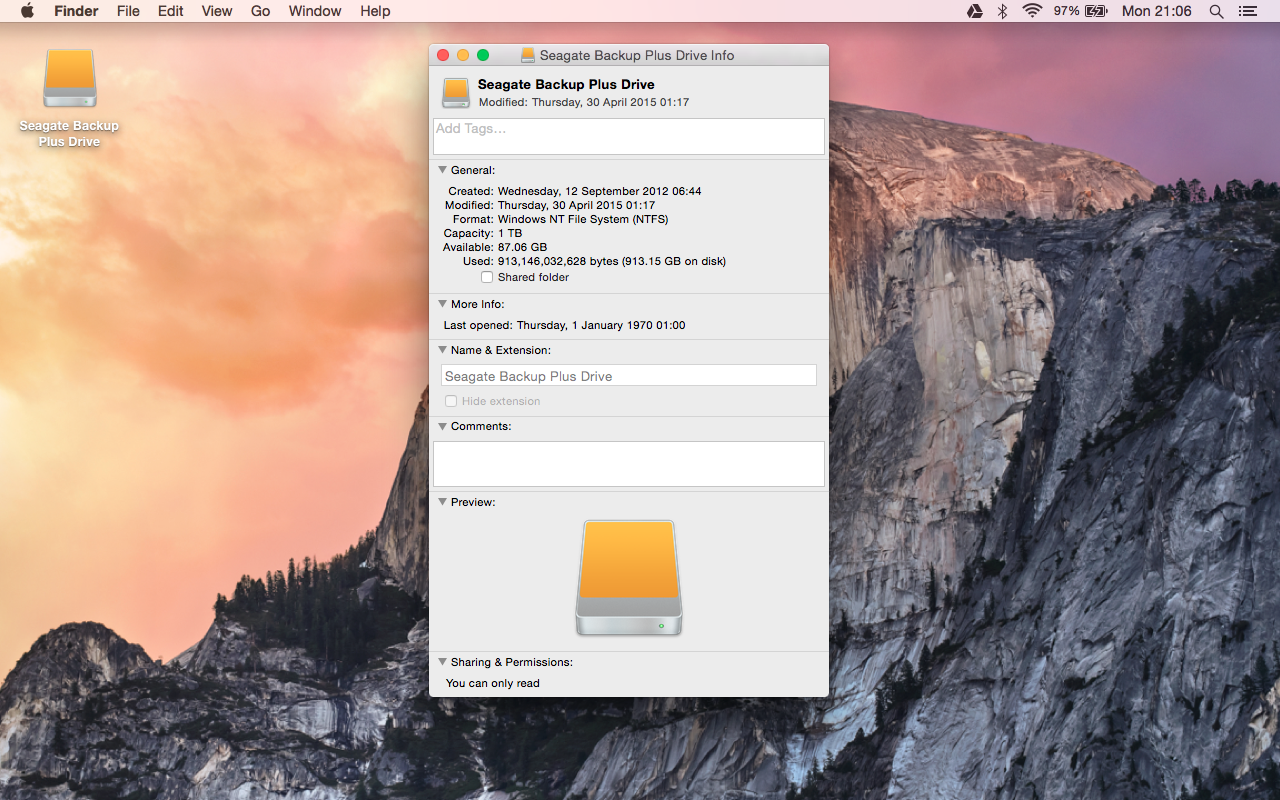This screenshot has width=1280, height=800.
Task: Open the File menu
Action: 128,11
